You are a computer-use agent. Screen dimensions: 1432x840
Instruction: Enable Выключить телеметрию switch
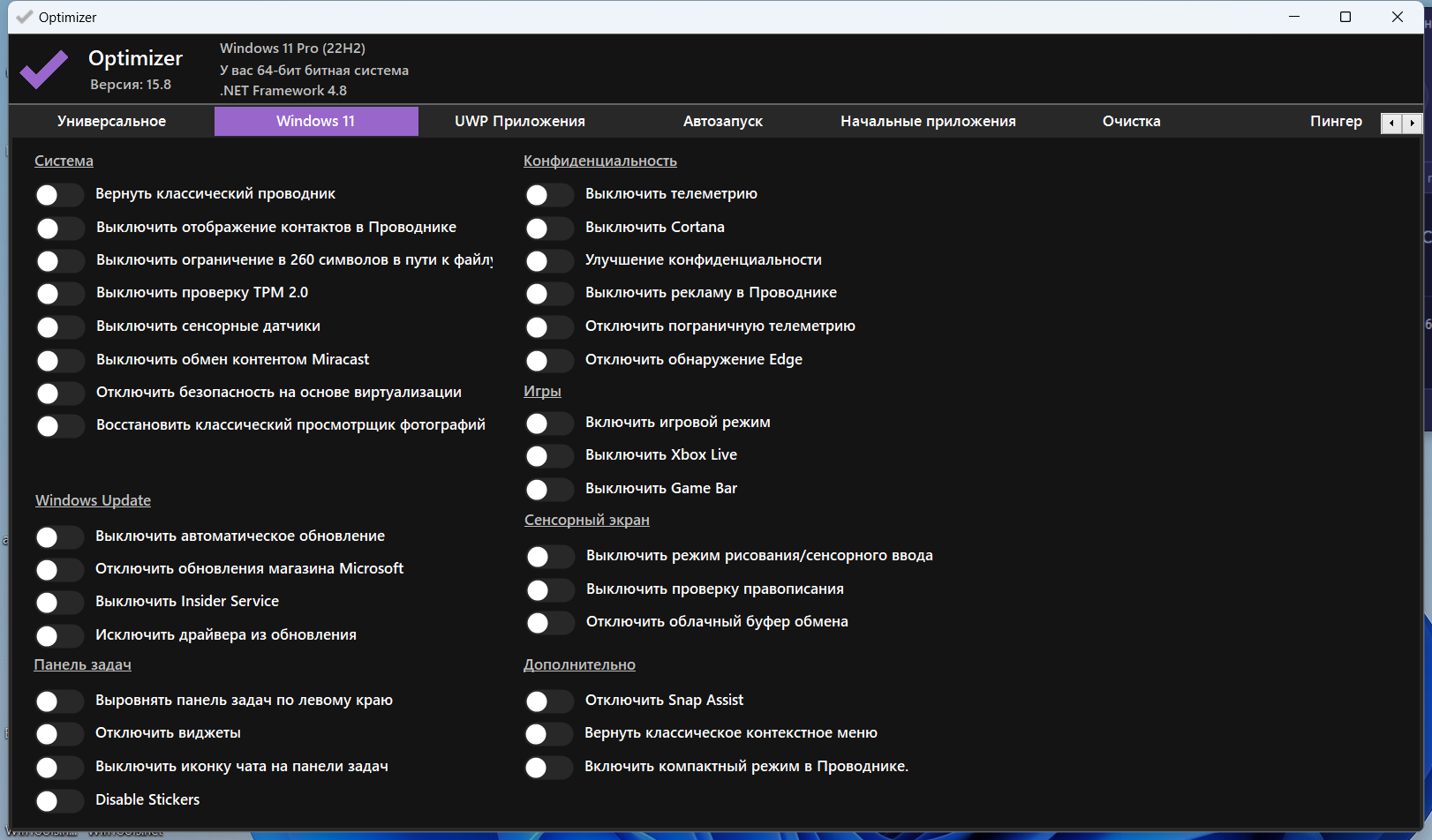click(x=548, y=195)
